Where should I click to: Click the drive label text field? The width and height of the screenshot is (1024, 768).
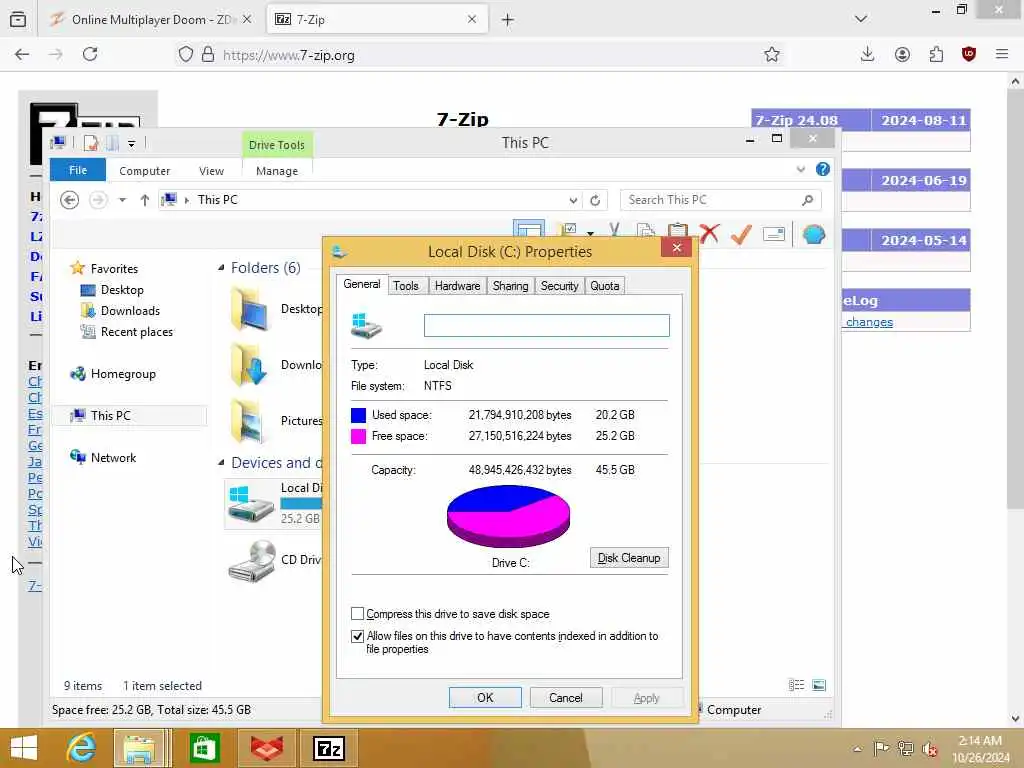547,325
